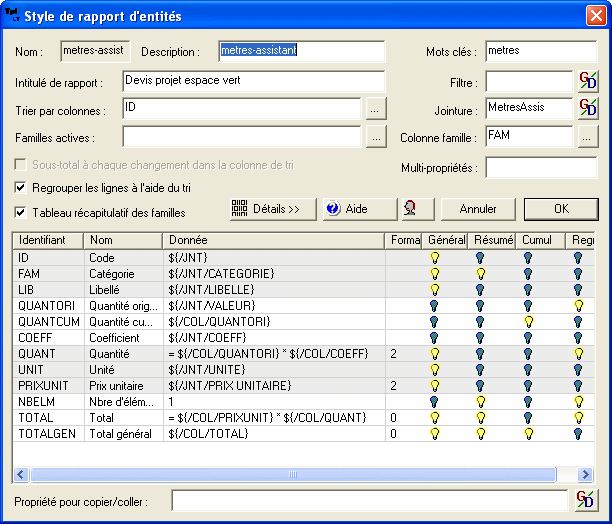This screenshot has width=612, height=524.
Task: Open the join editor icon beside Jointure
Action: click(587, 108)
